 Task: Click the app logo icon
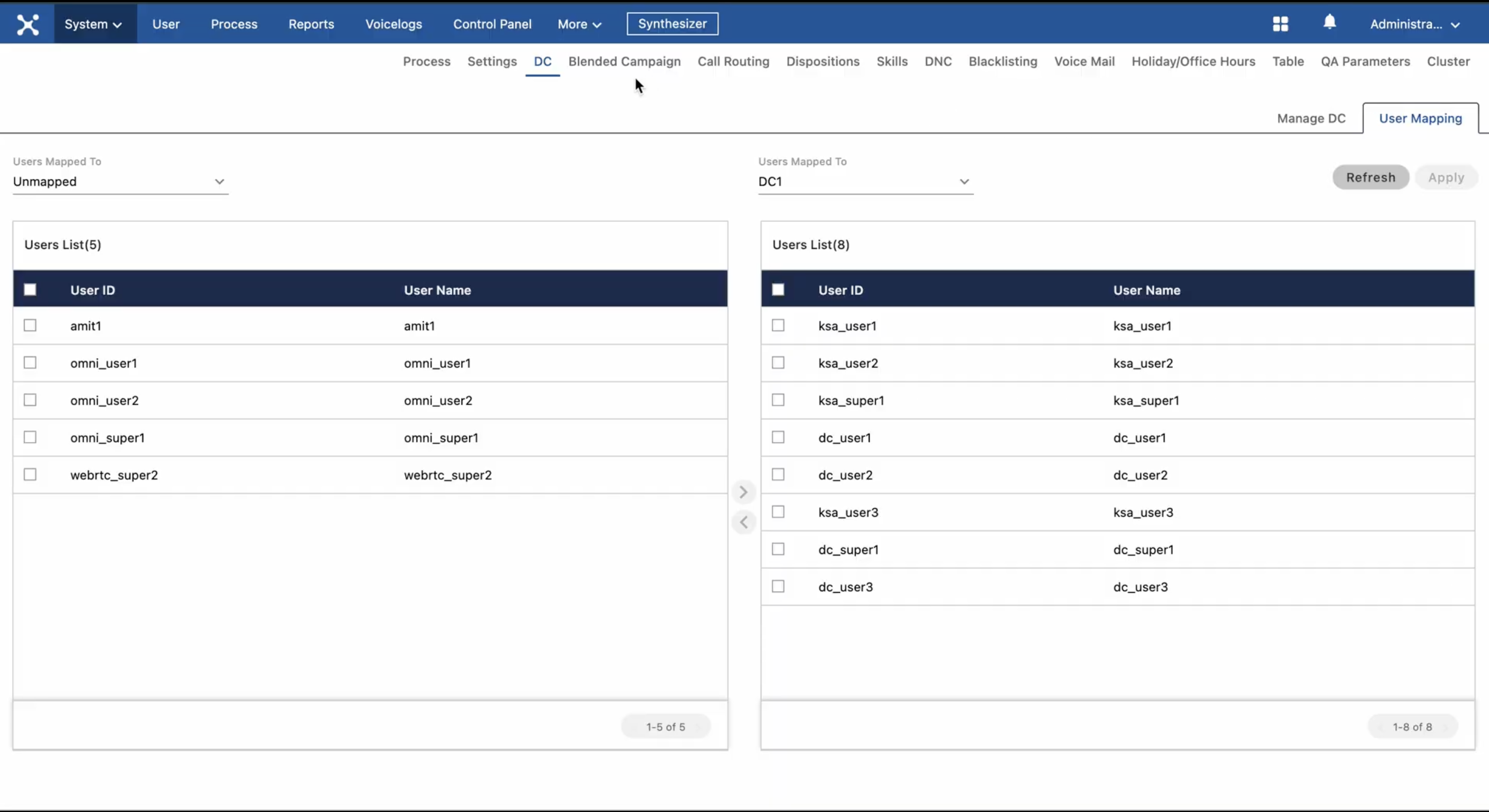(x=27, y=24)
